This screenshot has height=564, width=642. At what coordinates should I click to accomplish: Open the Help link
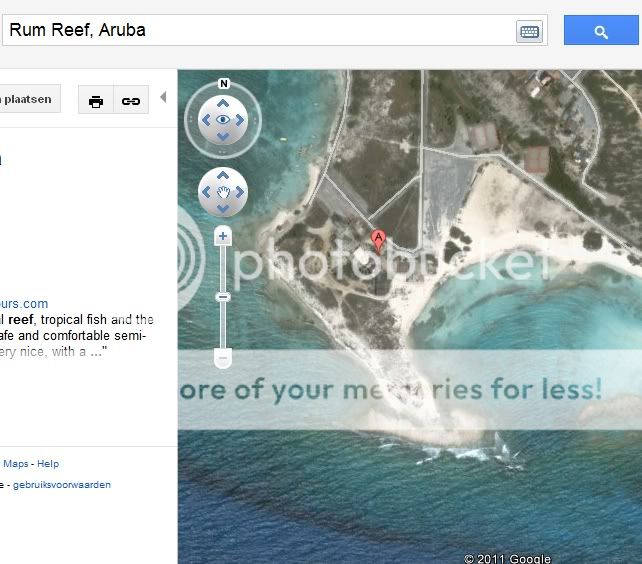click(x=48, y=464)
